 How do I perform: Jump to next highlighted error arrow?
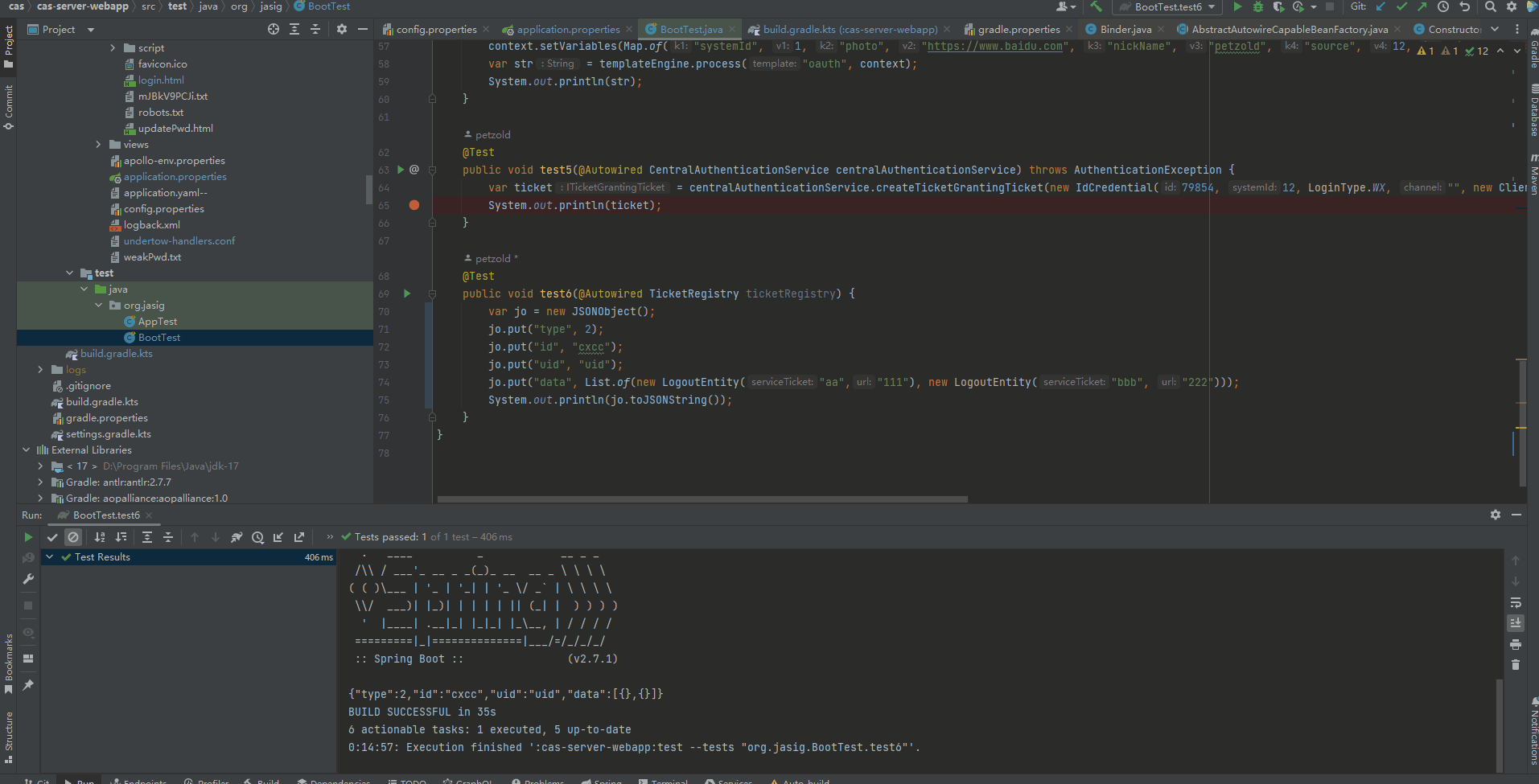[x=1517, y=51]
